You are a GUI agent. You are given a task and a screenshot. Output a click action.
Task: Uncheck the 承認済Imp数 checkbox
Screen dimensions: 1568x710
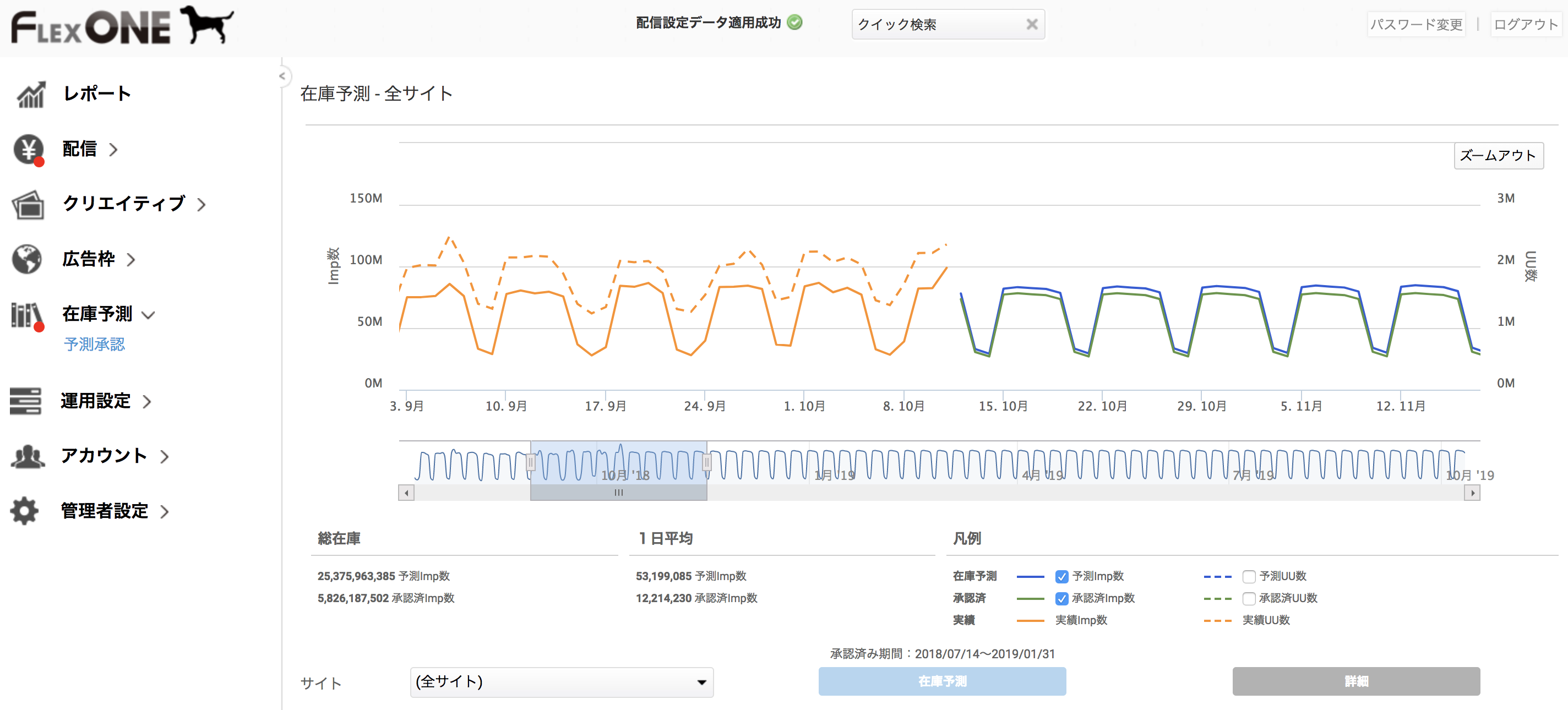[x=1061, y=599]
